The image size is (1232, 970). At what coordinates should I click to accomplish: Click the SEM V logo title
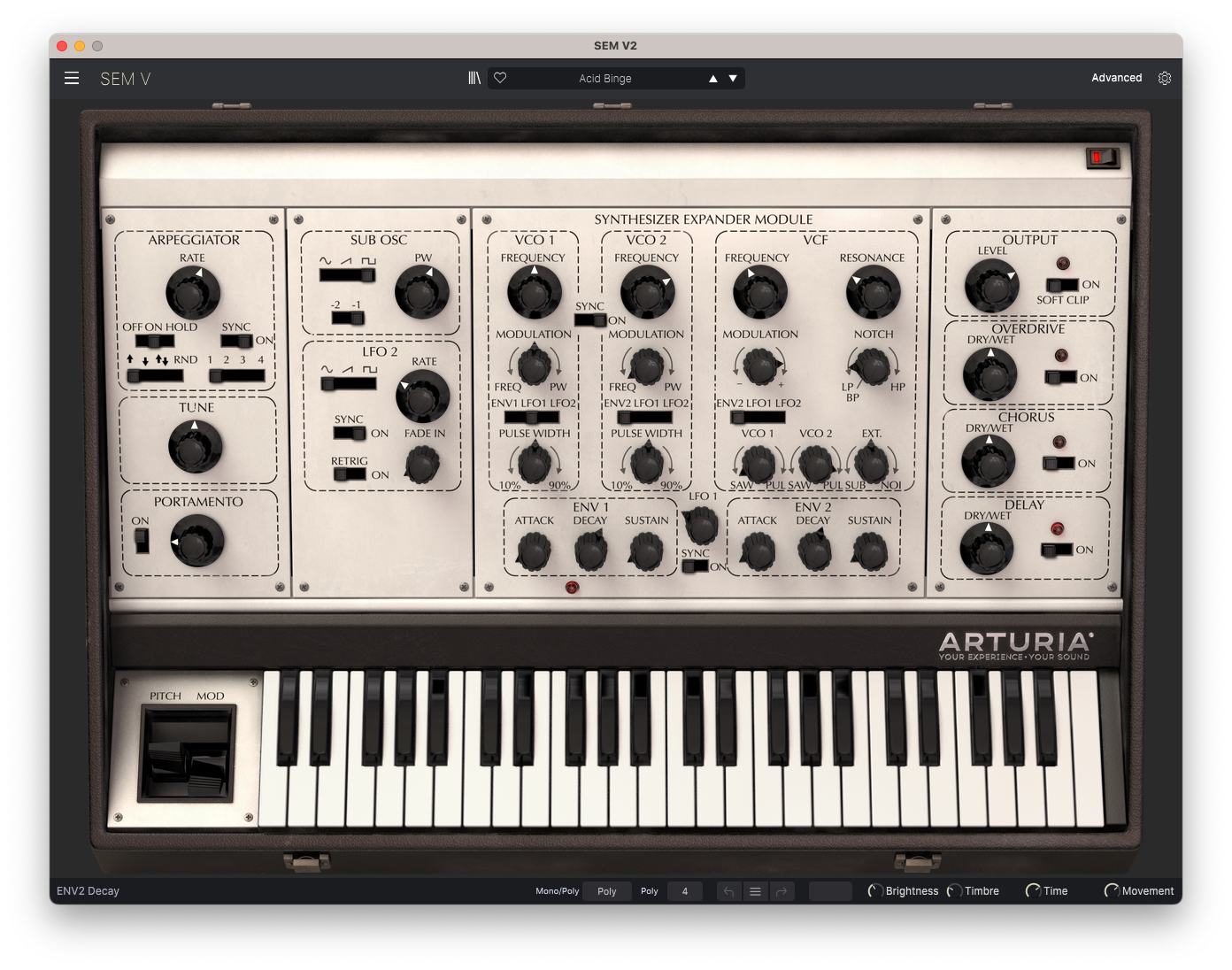pos(126,79)
